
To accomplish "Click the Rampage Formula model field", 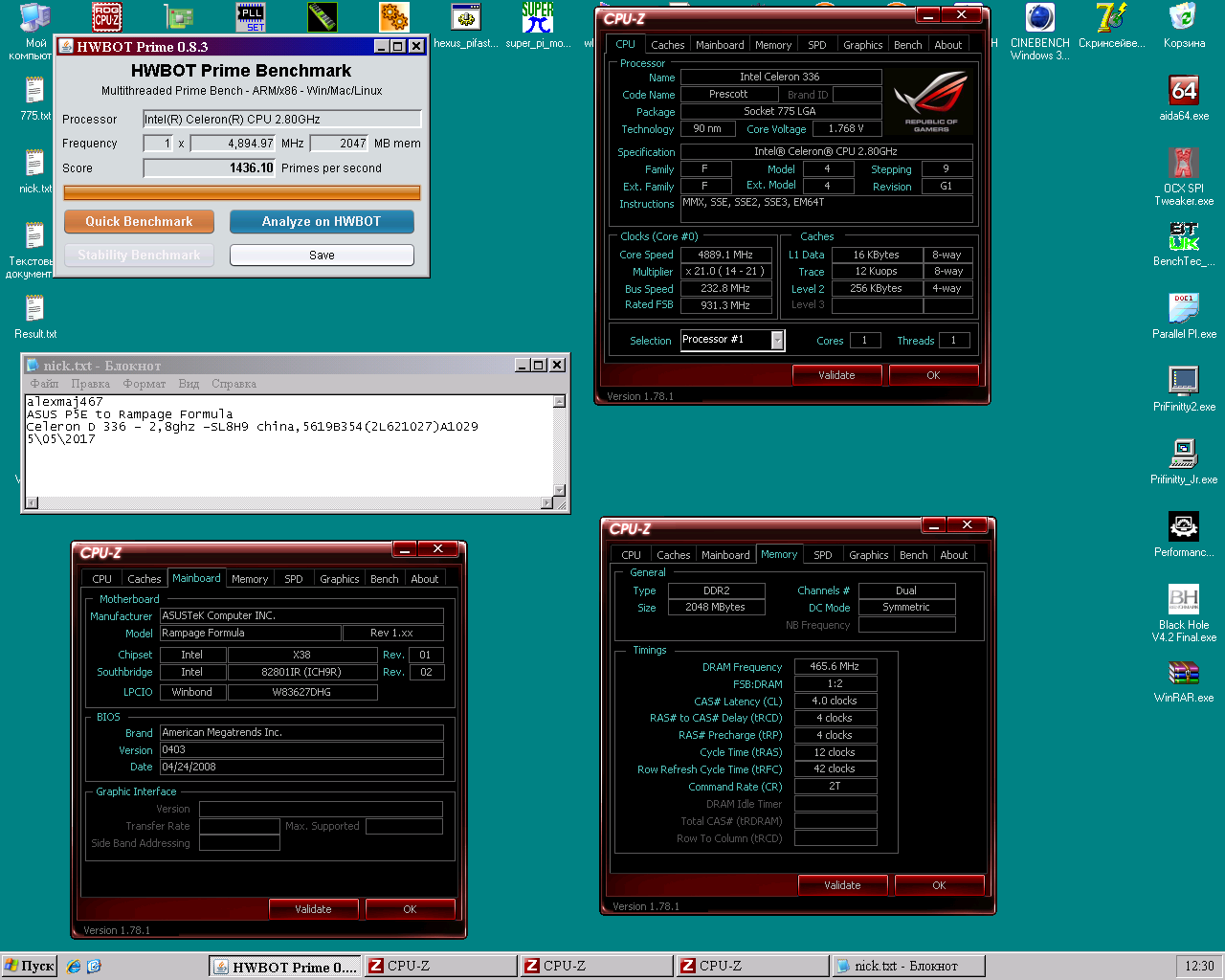I will pyautogui.click(x=250, y=633).
